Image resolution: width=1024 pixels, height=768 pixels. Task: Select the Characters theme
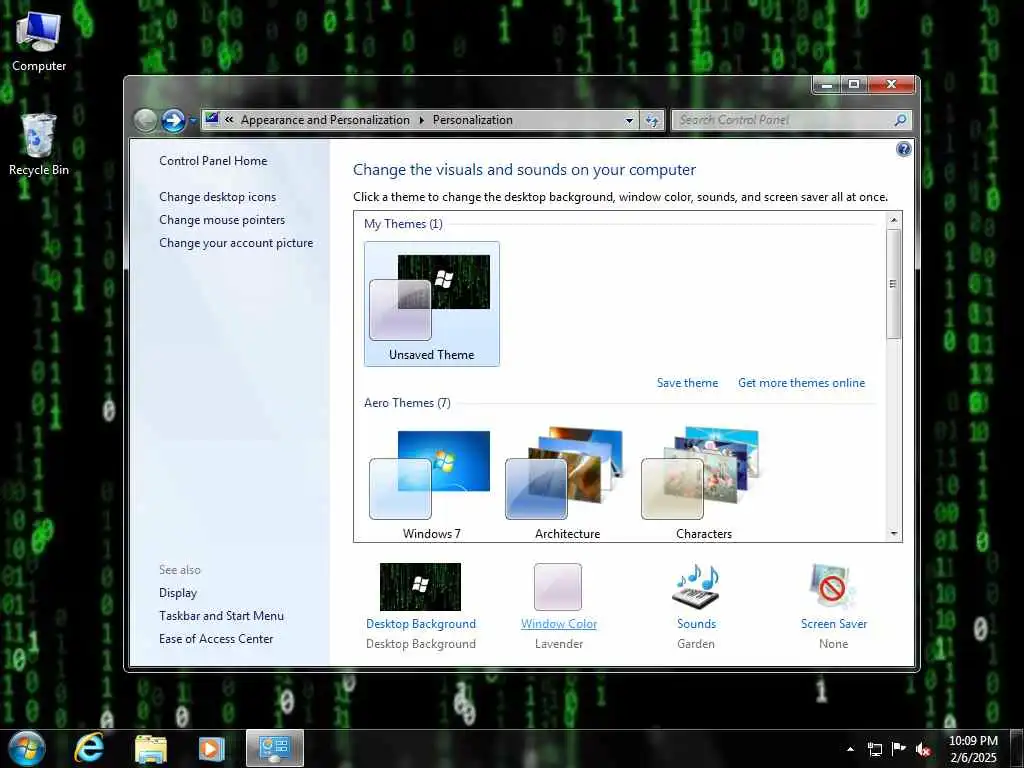coord(703,485)
